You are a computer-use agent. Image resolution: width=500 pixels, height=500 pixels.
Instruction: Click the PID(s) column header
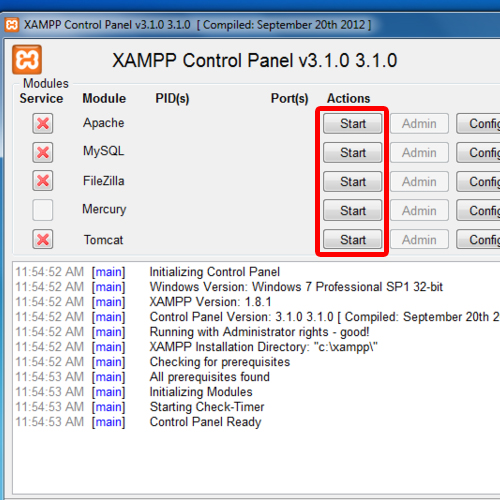click(172, 99)
